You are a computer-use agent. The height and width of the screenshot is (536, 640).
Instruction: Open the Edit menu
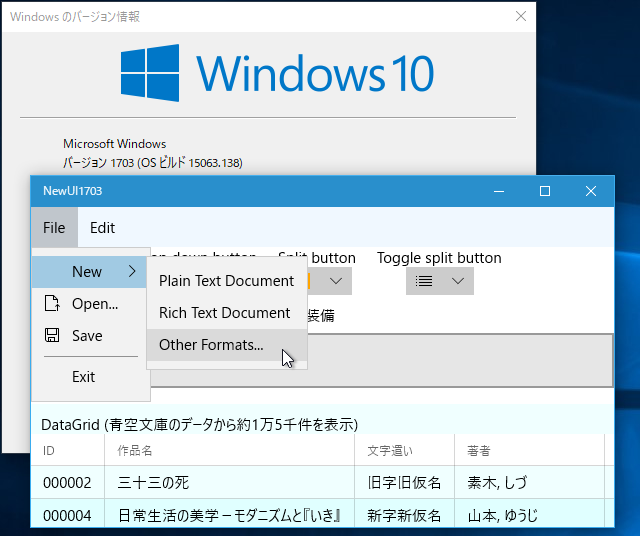pos(102,227)
